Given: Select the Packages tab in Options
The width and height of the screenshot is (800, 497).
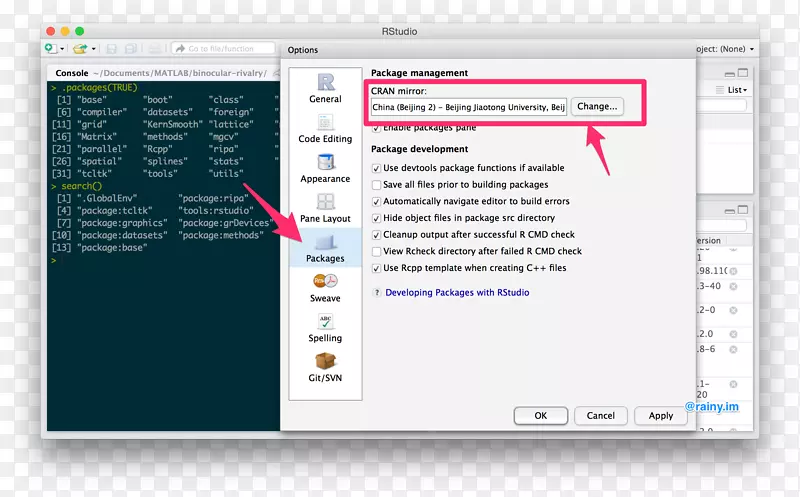Looking at the screenshot, I should [x=325, y=247].
